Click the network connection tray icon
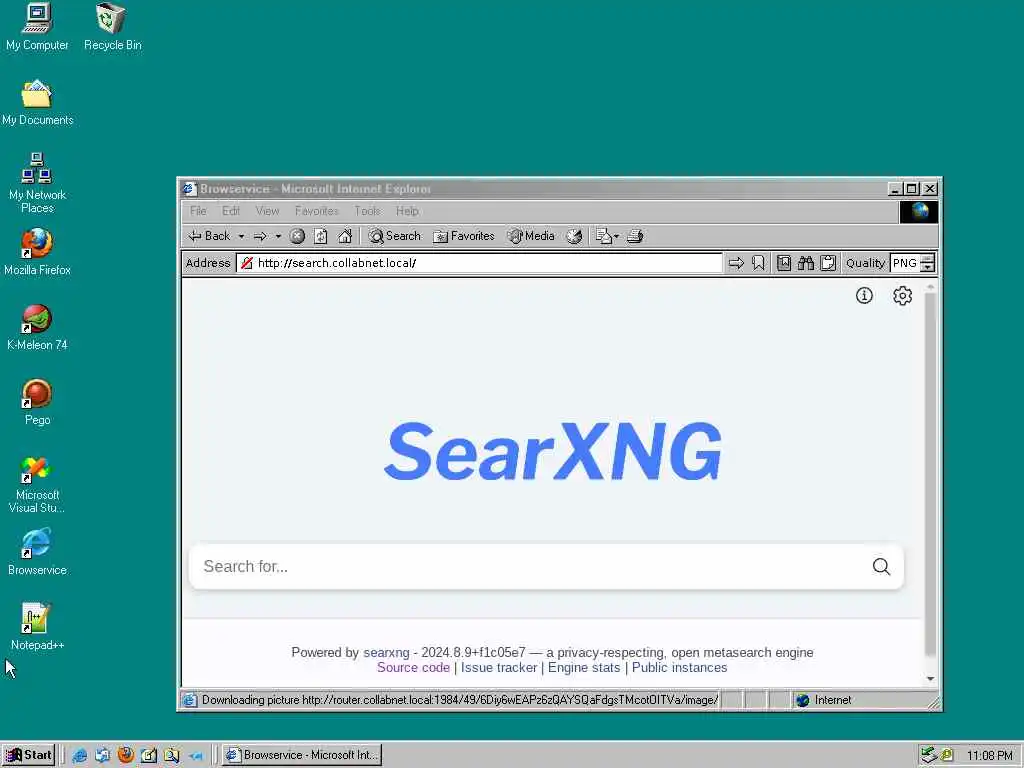Screen dimensions: 1024x768 click(x=929, y=756)
